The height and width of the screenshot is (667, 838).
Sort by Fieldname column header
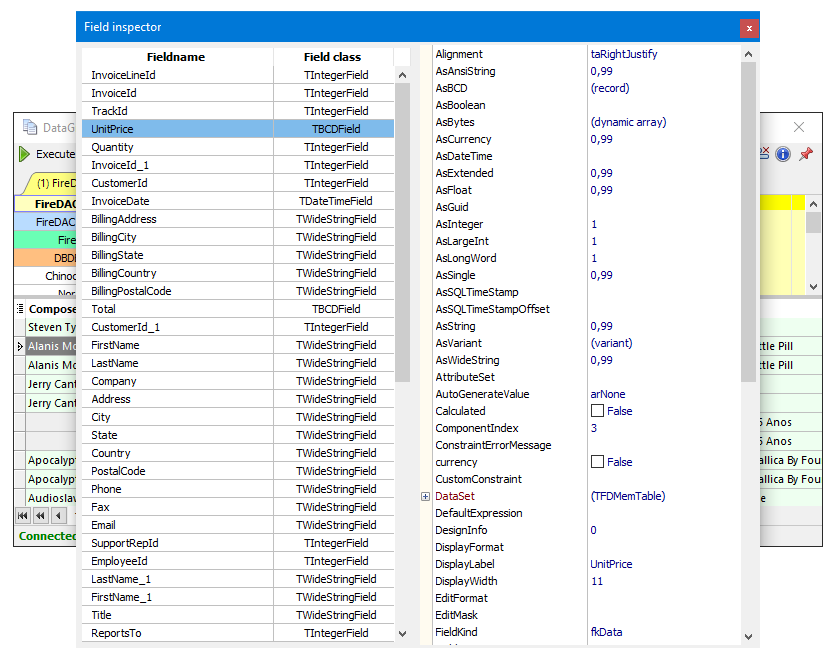point(176,57)
